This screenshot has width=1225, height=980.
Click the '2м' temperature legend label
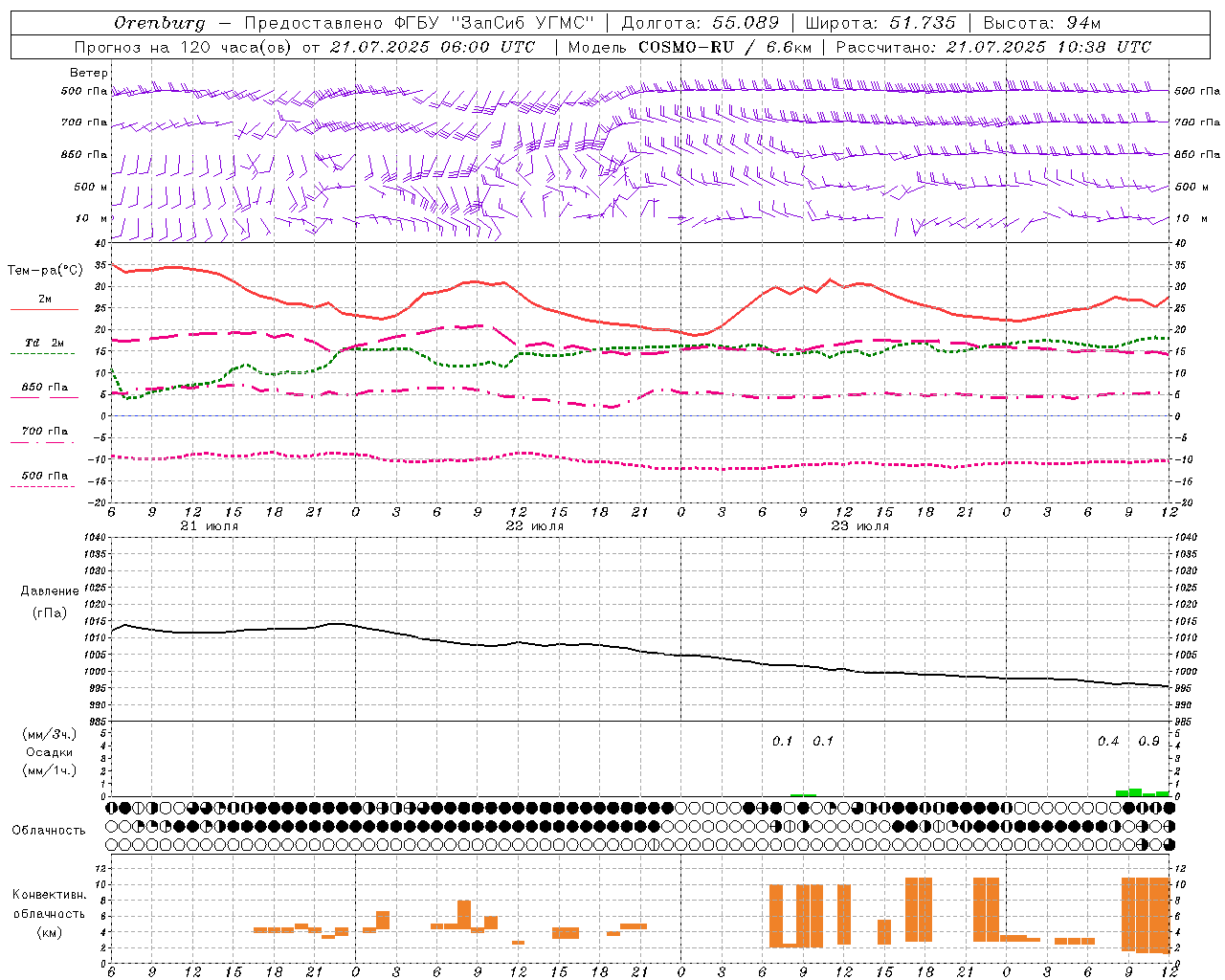point(45,300)
